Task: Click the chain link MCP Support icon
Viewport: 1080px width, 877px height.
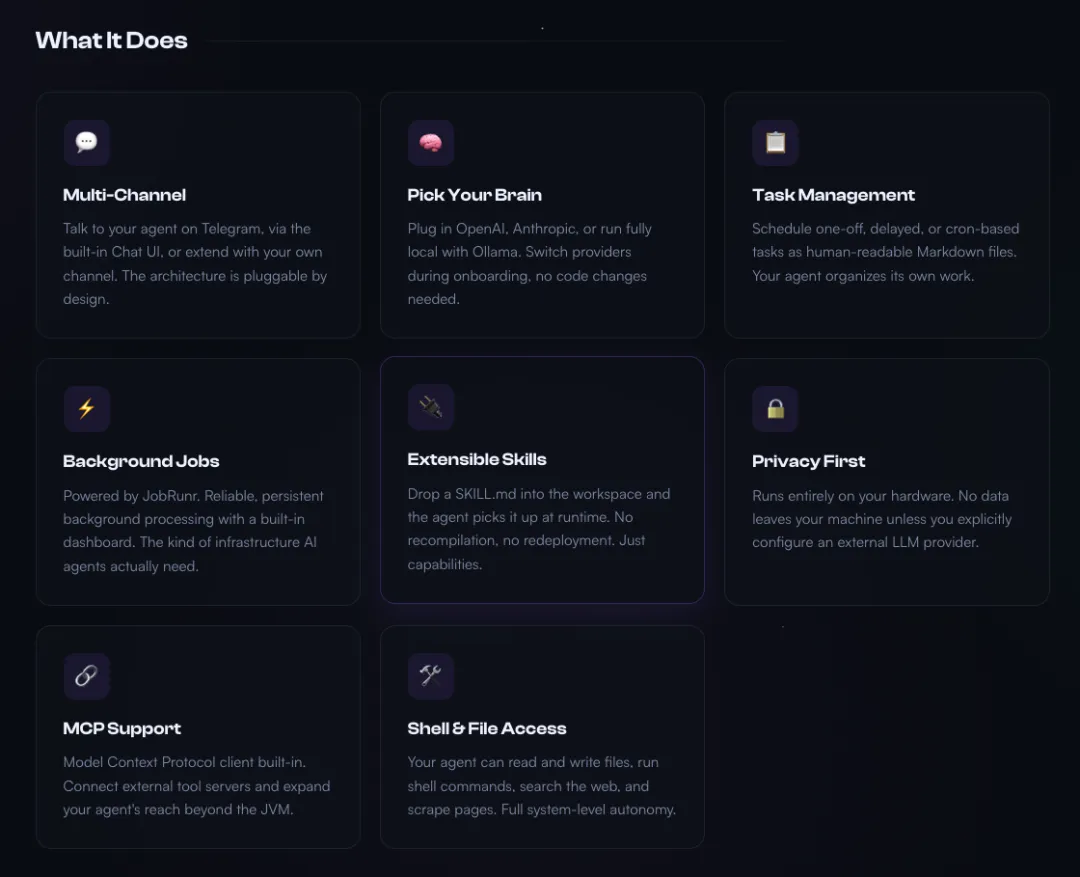Action: point(87,677)
